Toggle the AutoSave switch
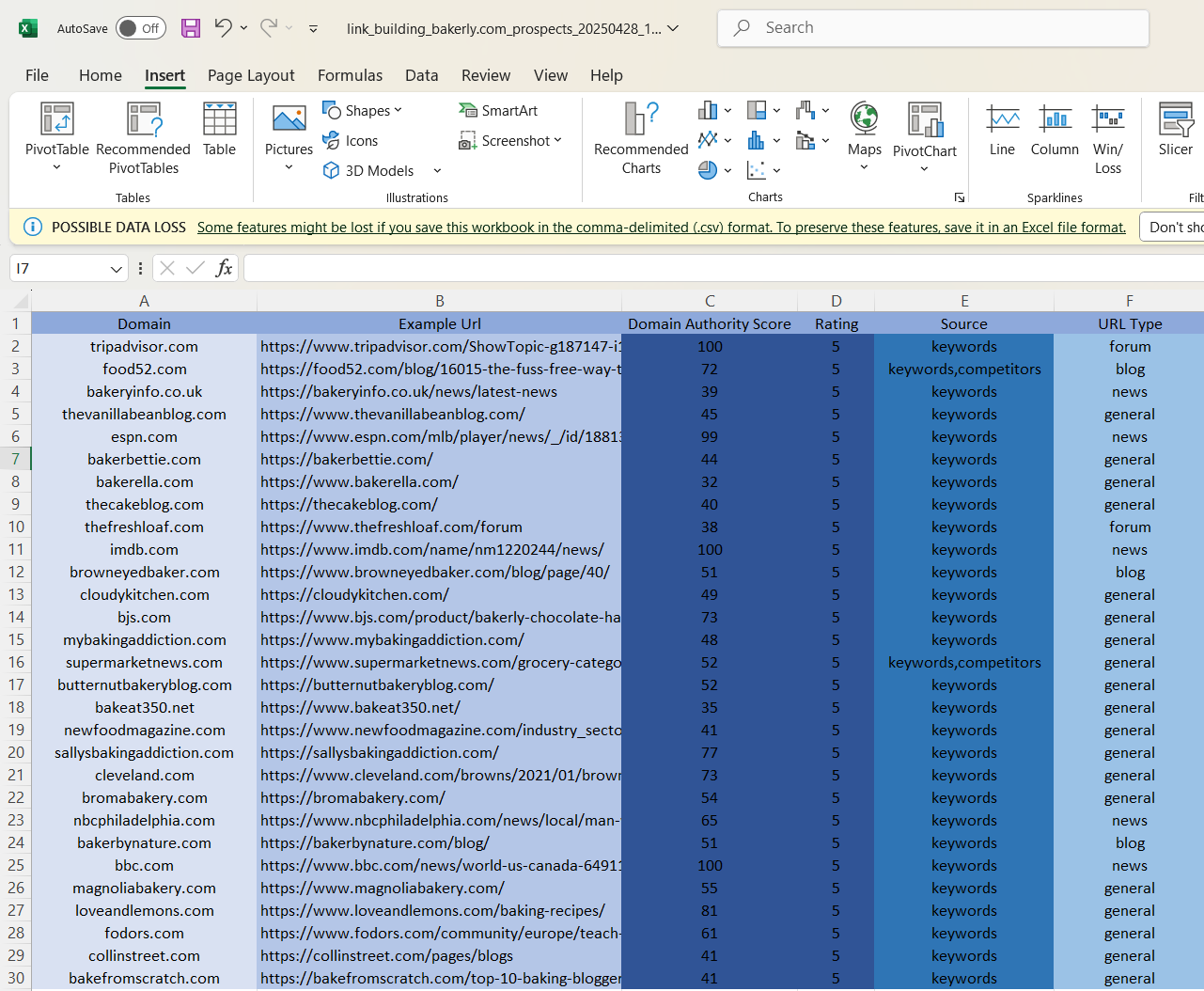 (x=141, y=28)
